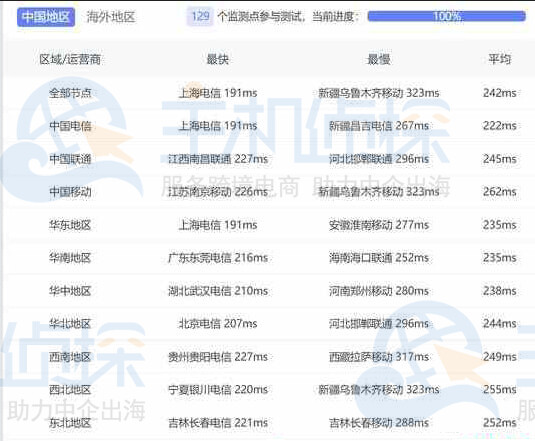The width and height of the screenshot is (535, 441).
Task: Click the 100% progress bar
Action: pyautogui.click(x=447, y=16)
